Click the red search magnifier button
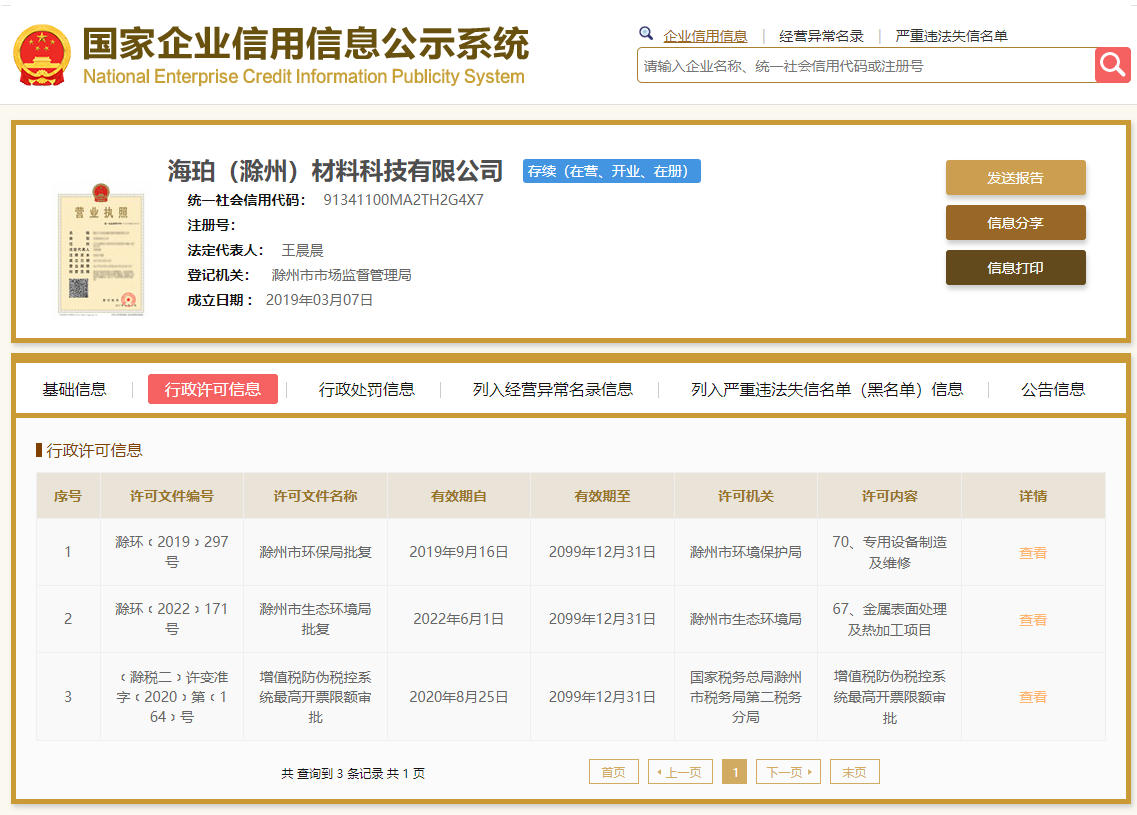The height and width of the screenshot is (815, 1137). point(1112,65)
